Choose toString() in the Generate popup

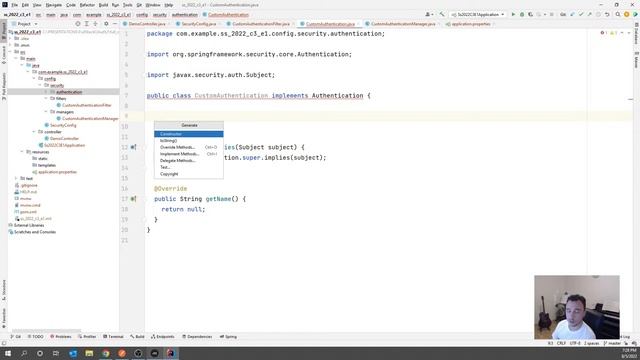[189, 140]
